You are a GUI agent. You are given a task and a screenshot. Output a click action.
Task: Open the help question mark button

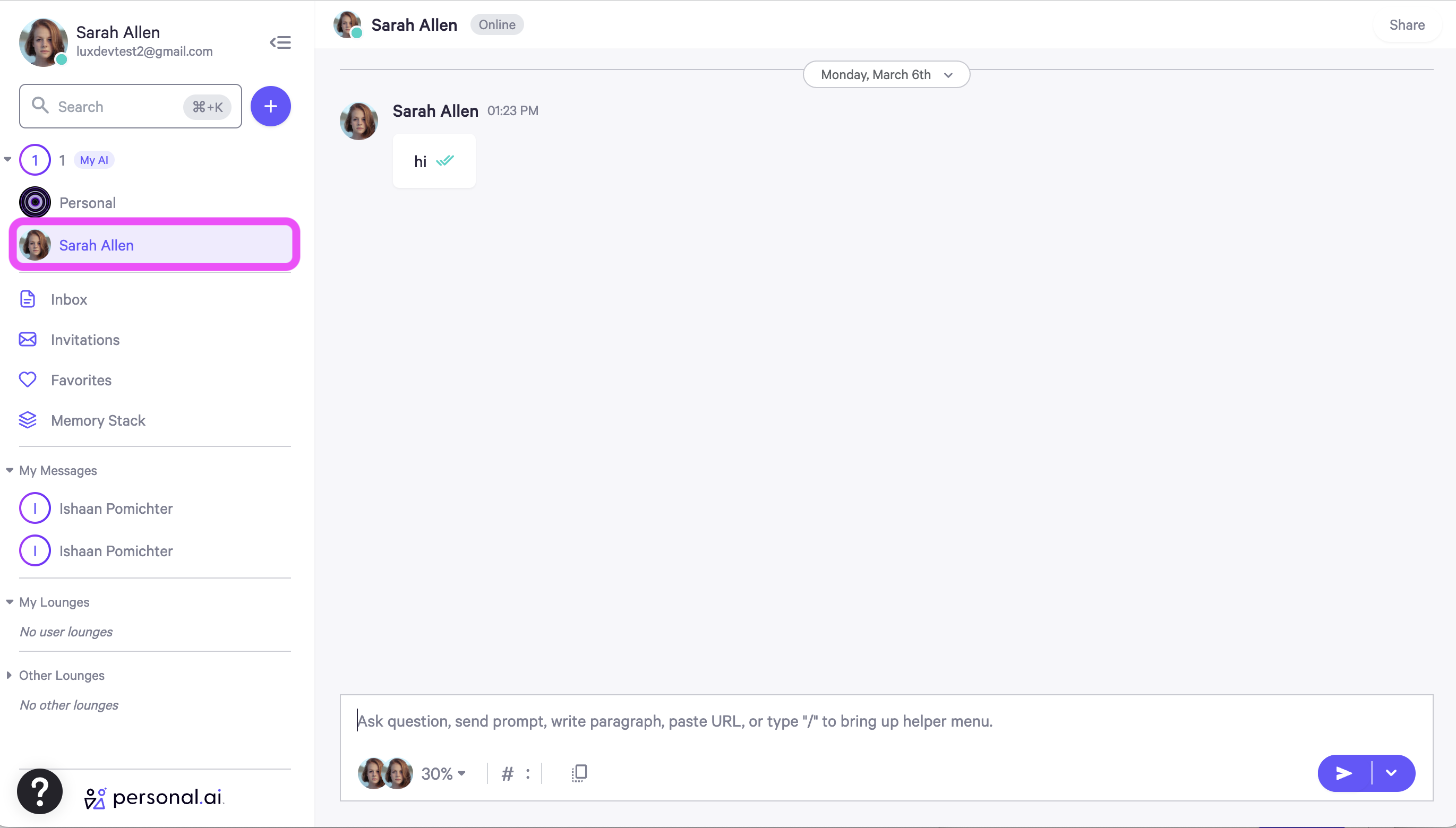click(40, 791)
